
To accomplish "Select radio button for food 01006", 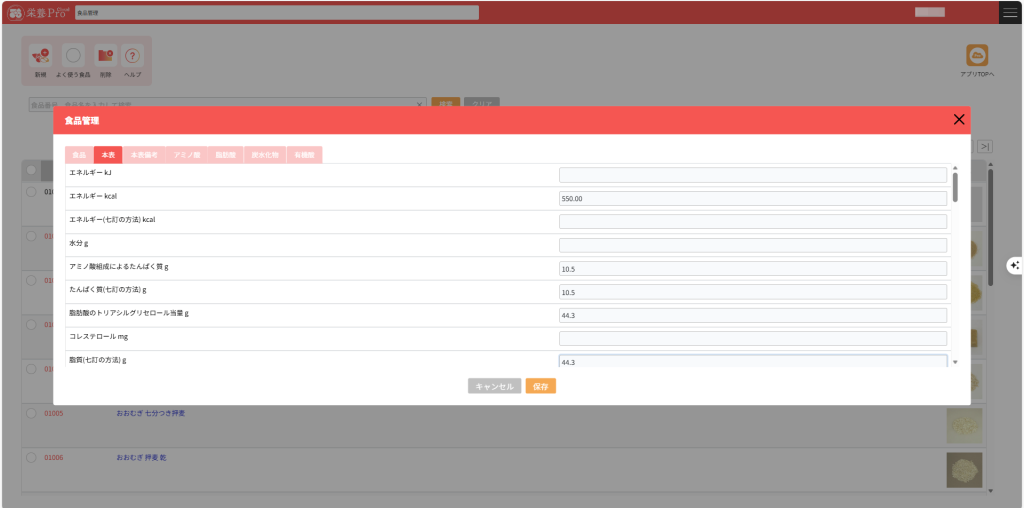I will point(31,457).
